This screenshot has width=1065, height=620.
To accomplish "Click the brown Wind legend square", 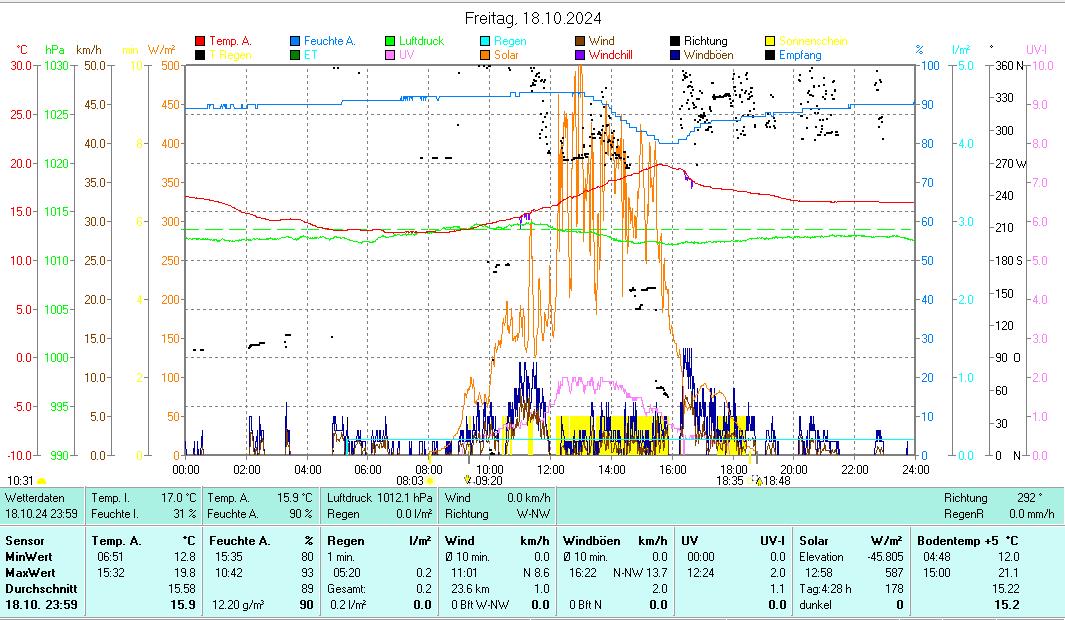I will (x=580, y=41).
